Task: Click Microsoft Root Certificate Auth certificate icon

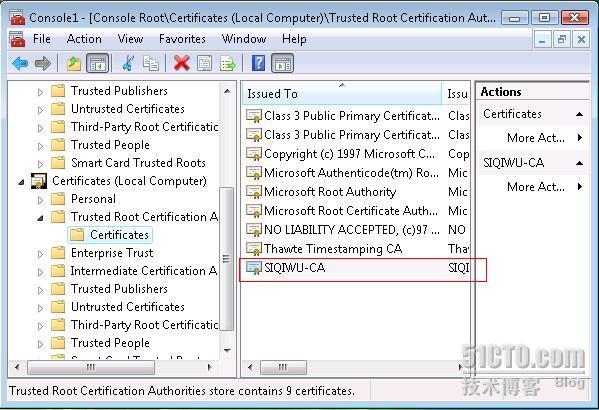Action: (x=253, y=211)
